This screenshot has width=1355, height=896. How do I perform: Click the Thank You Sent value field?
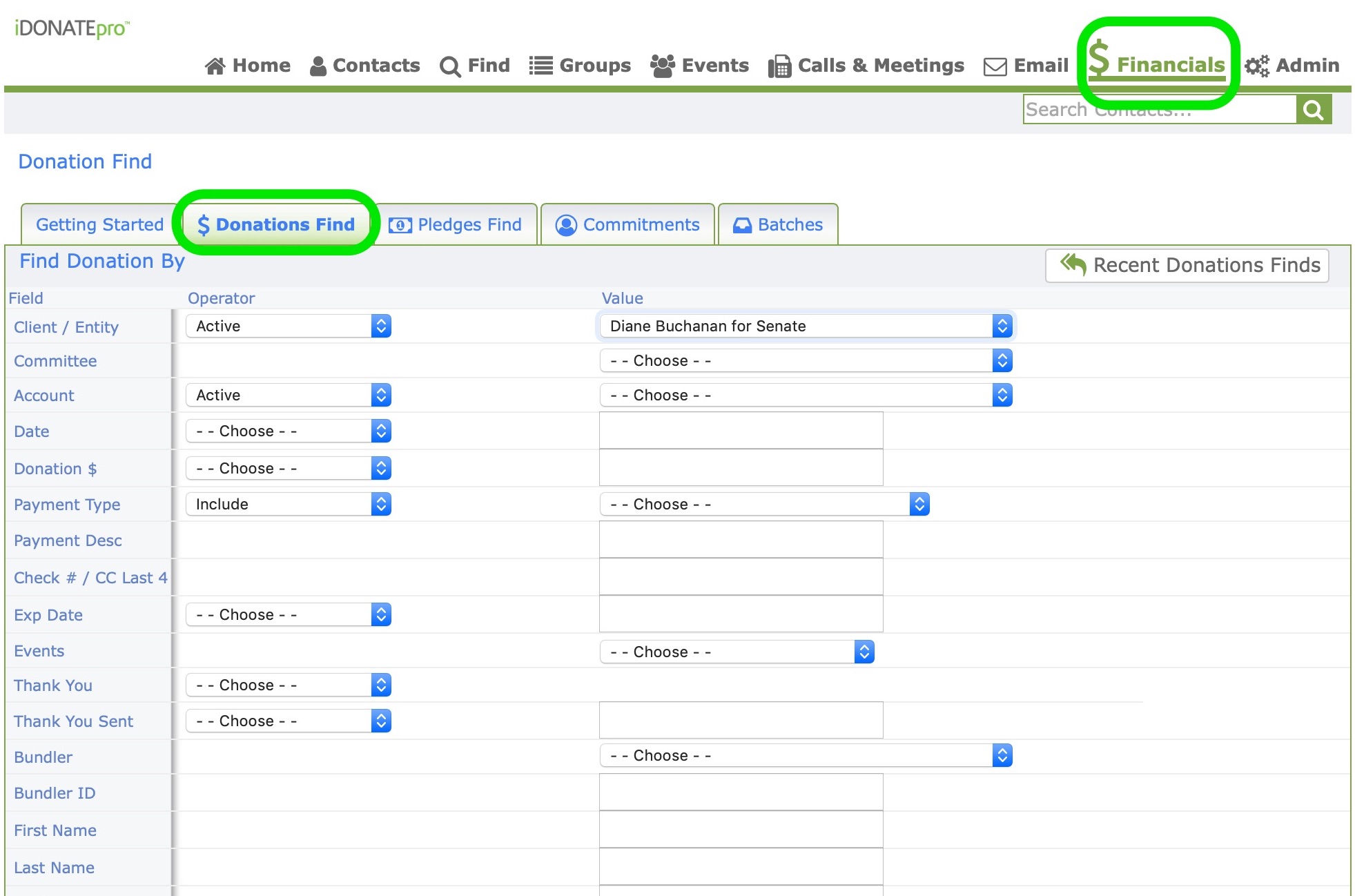coord(741,721)
